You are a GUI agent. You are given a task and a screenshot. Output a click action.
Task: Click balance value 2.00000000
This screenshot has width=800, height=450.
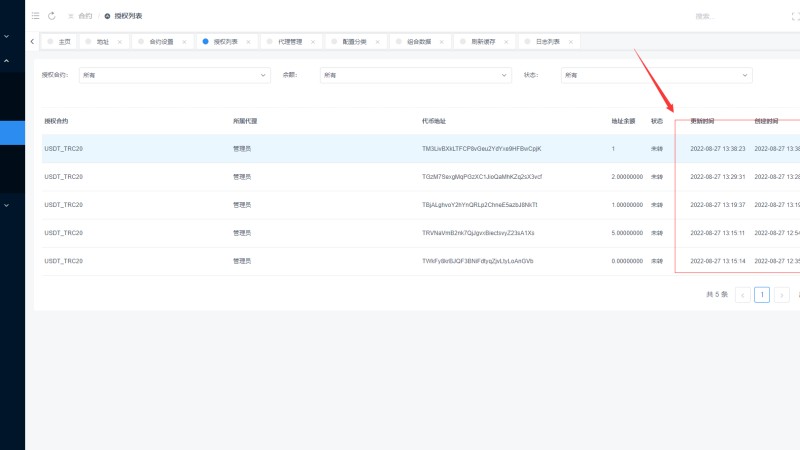coord(627,177)
